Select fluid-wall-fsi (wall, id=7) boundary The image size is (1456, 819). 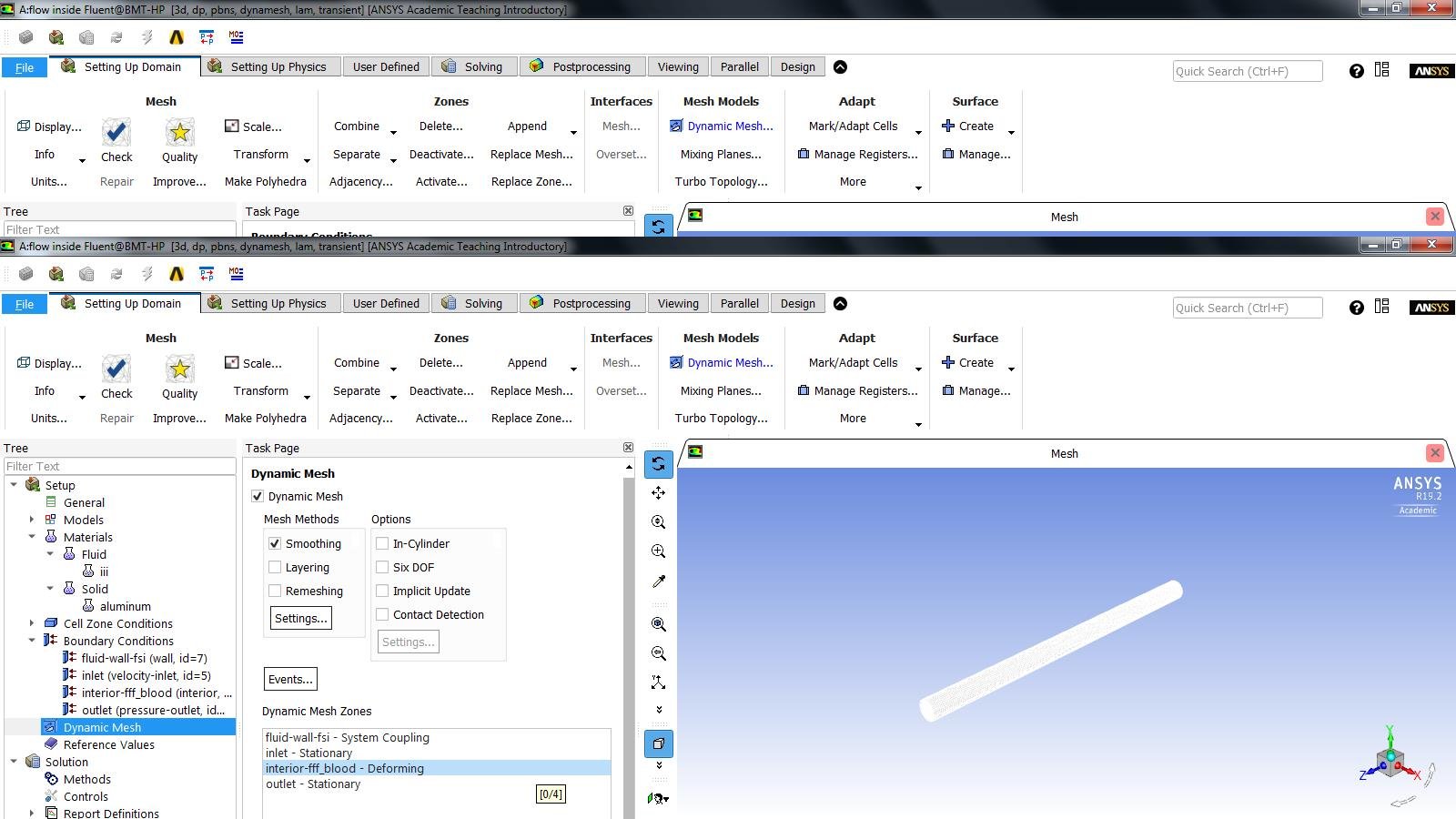point(144,658)
